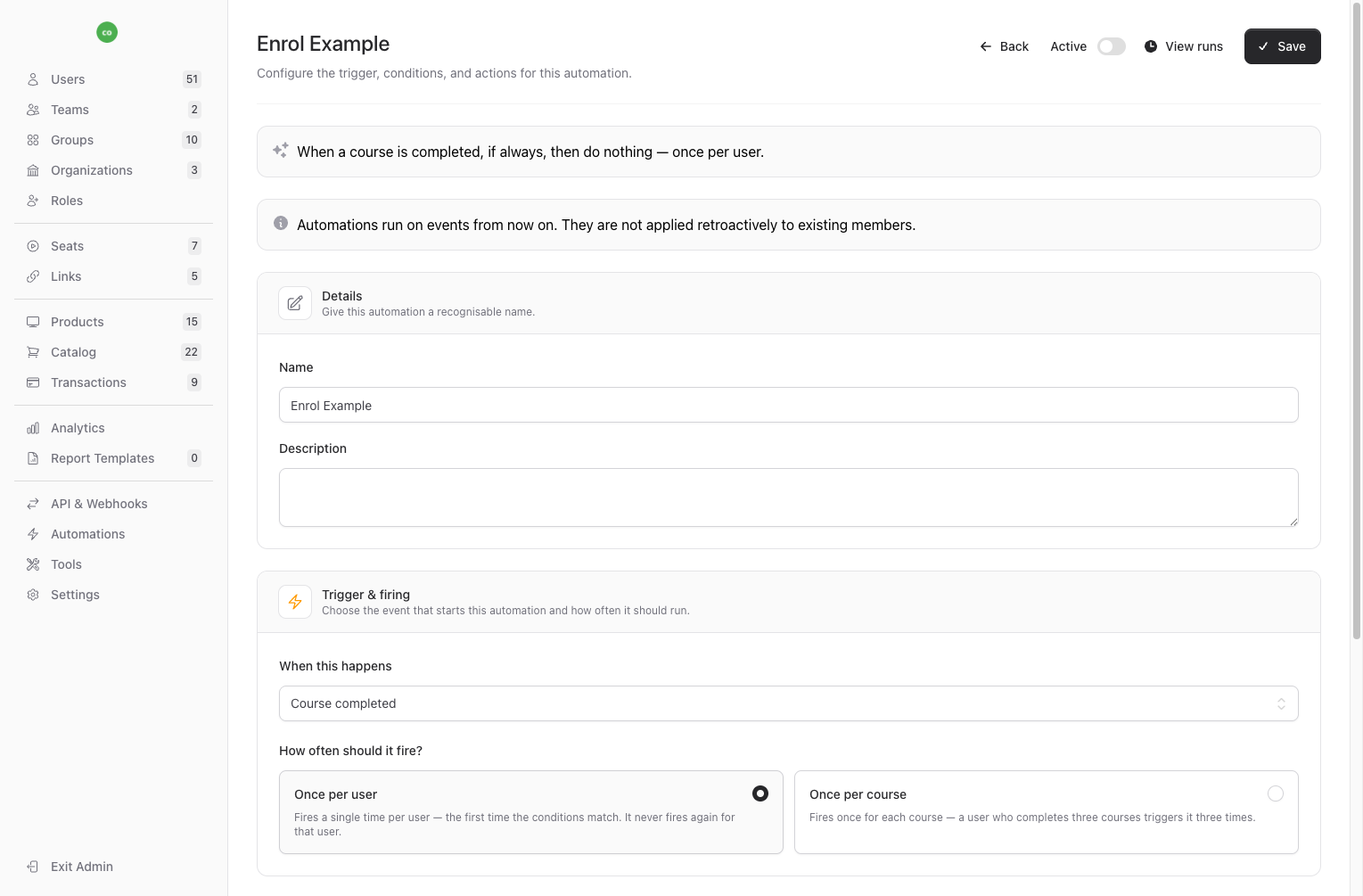
Task: Select the Once per user firing option
Action: coord(531,812)
